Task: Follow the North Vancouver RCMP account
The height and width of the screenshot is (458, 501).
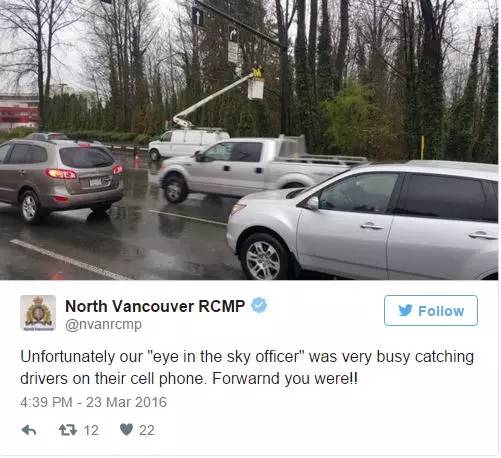Action: click(x=431, y=311)
